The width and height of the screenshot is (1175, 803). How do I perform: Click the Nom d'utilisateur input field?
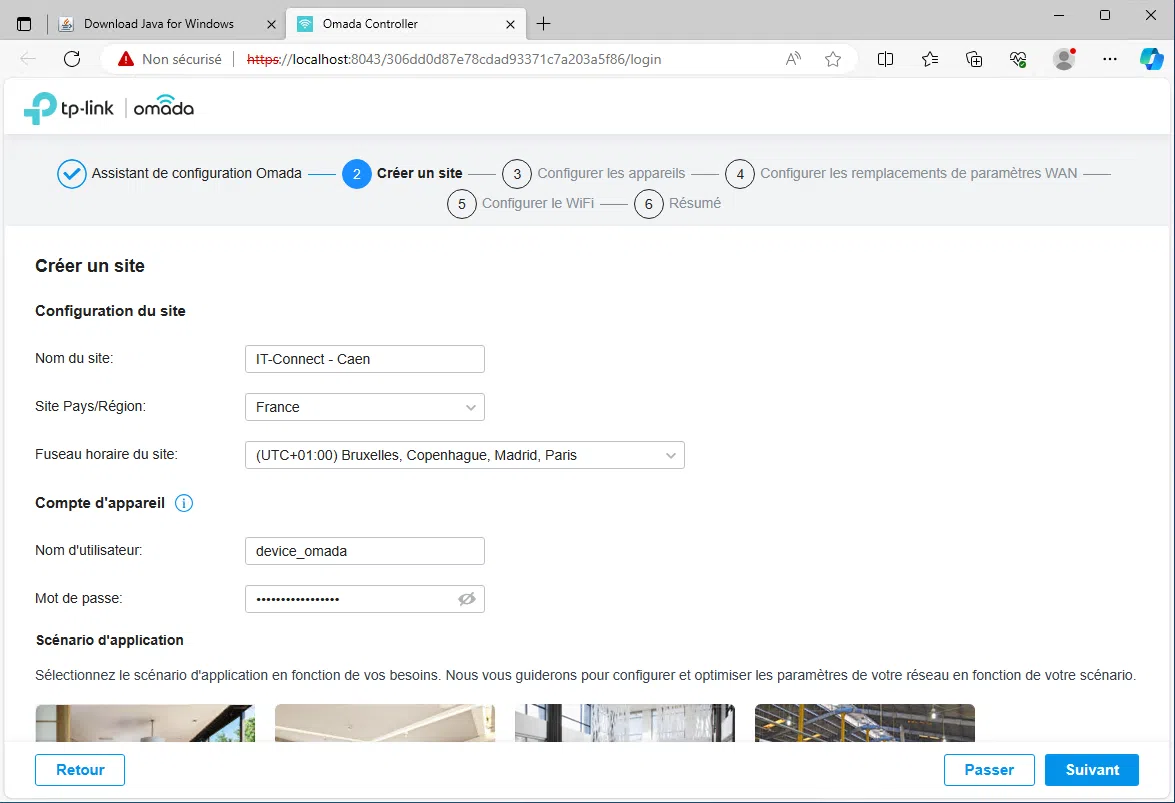pyautogui.click(x=365, y=551)
